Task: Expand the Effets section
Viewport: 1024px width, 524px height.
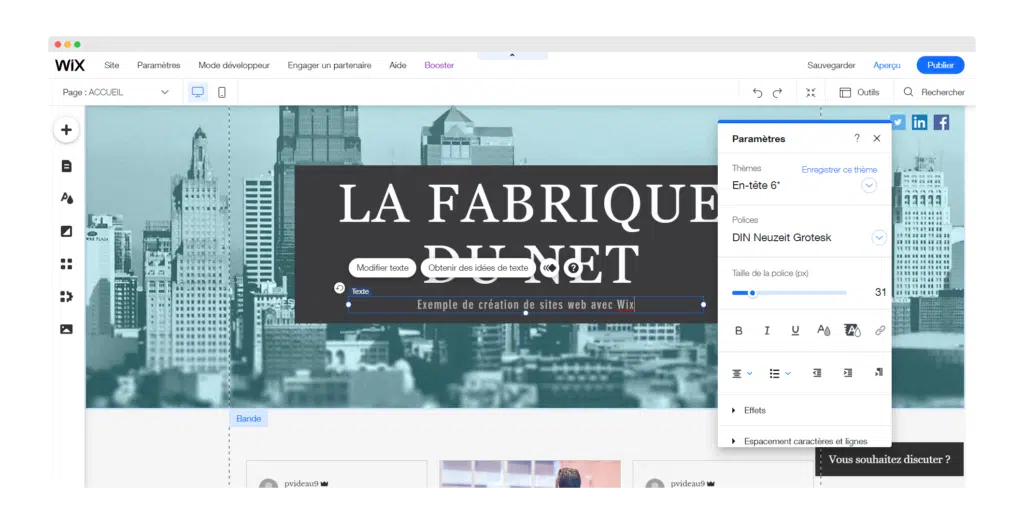Action: [x=754, y=410]
